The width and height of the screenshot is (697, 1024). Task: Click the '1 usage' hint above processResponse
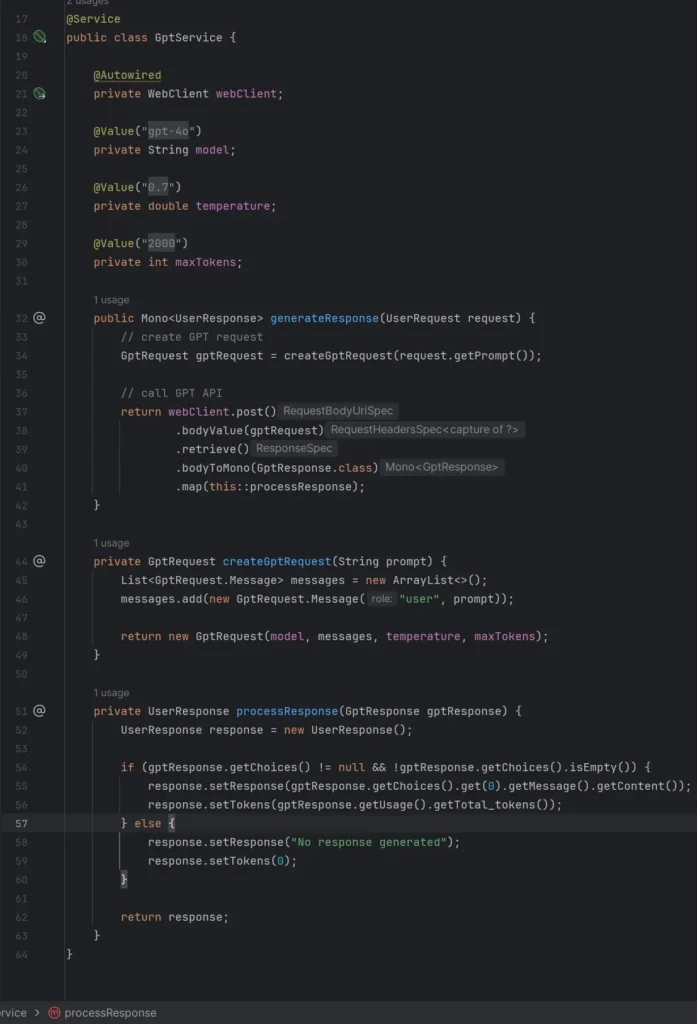(x=111, y=693)
